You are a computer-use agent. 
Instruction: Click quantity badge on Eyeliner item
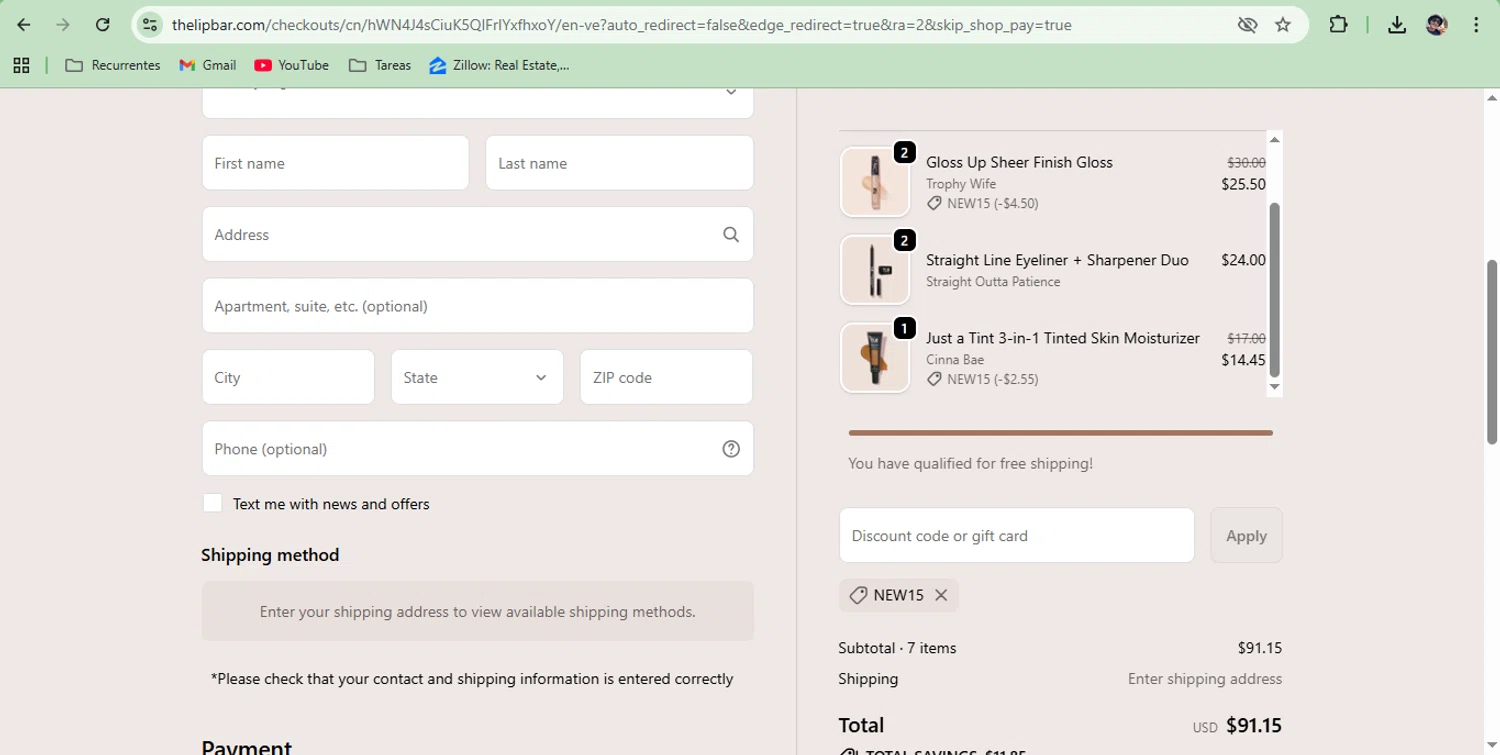tap(904, 240)
